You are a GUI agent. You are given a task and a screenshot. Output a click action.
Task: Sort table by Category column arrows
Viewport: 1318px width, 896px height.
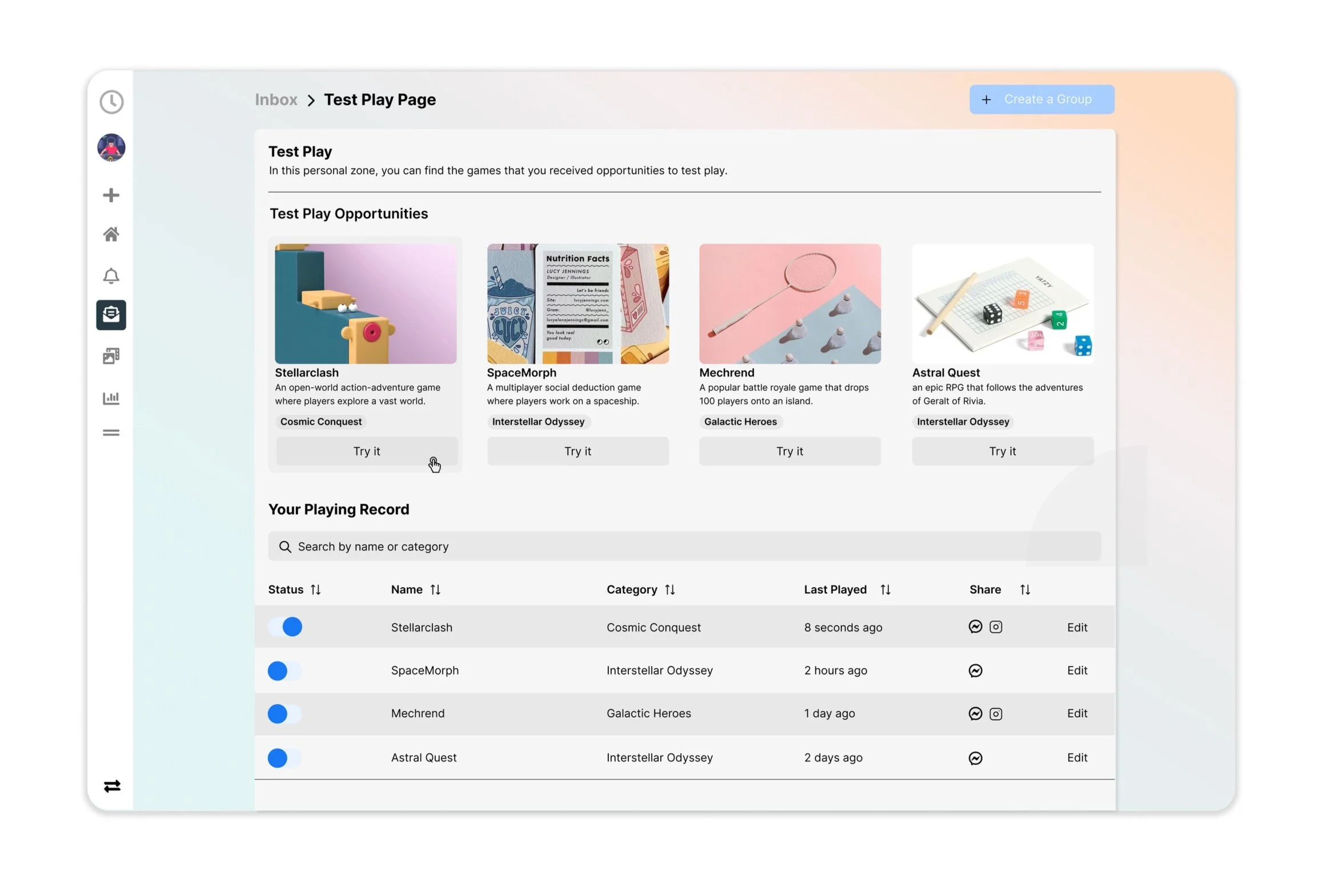(670, 589)
